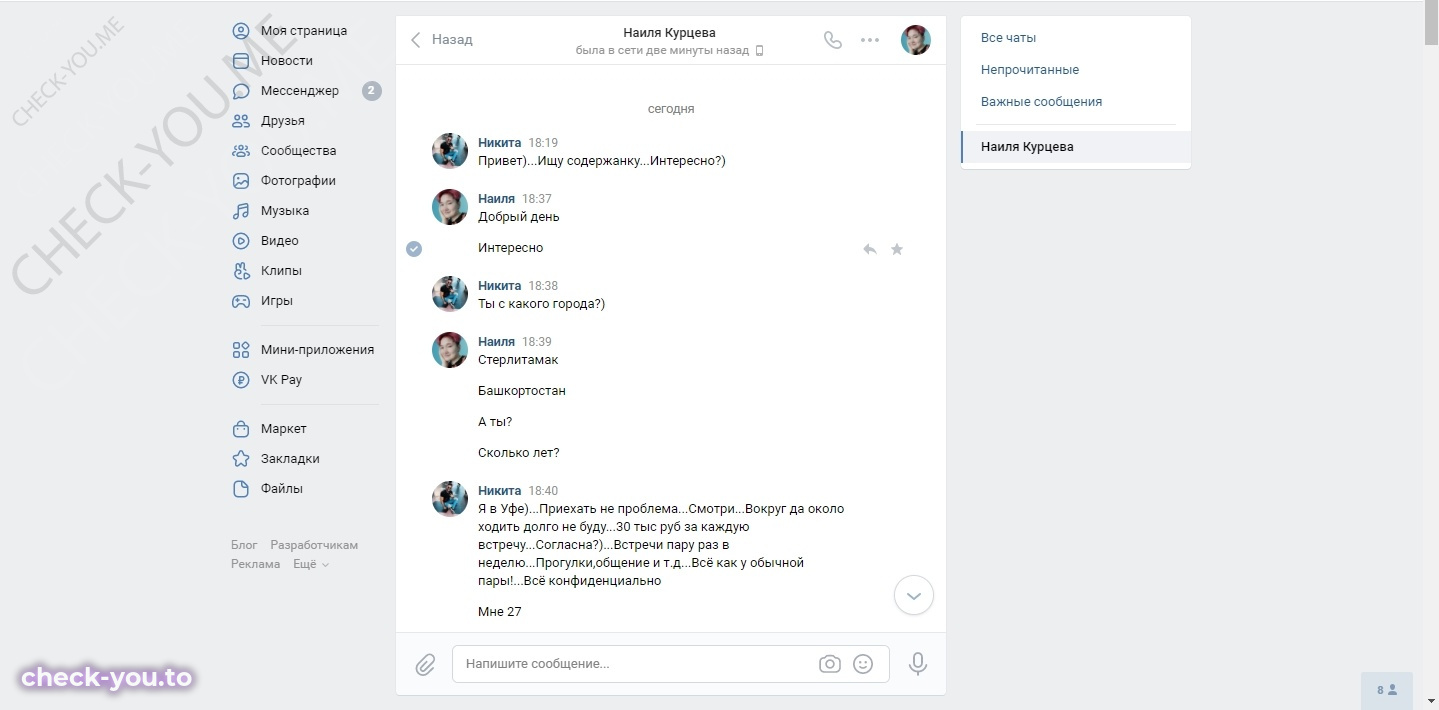Open Наиля Курцева name in chat header

pyautogui.click(x=669, y=32)
